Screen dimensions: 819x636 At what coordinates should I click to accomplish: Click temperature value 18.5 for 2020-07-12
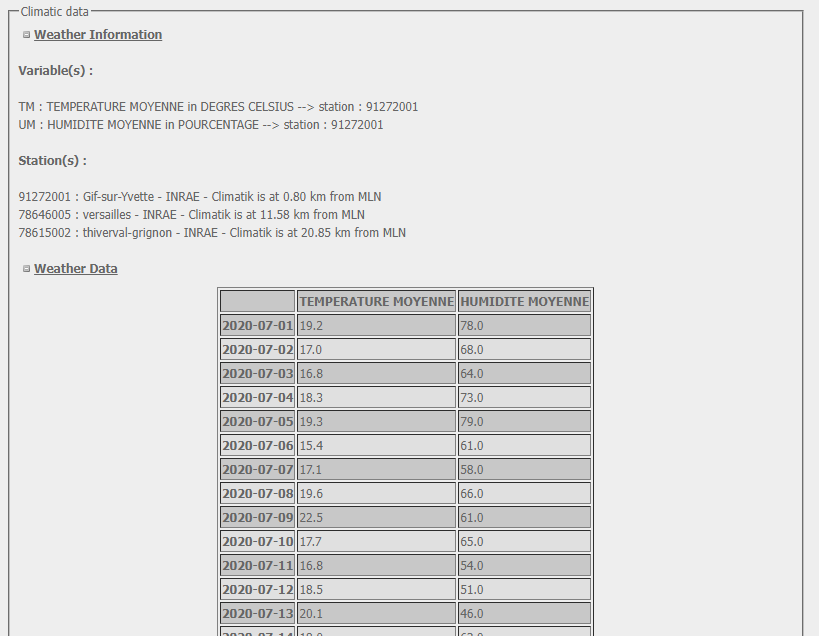pyautogui.click(x=377, y=590)
